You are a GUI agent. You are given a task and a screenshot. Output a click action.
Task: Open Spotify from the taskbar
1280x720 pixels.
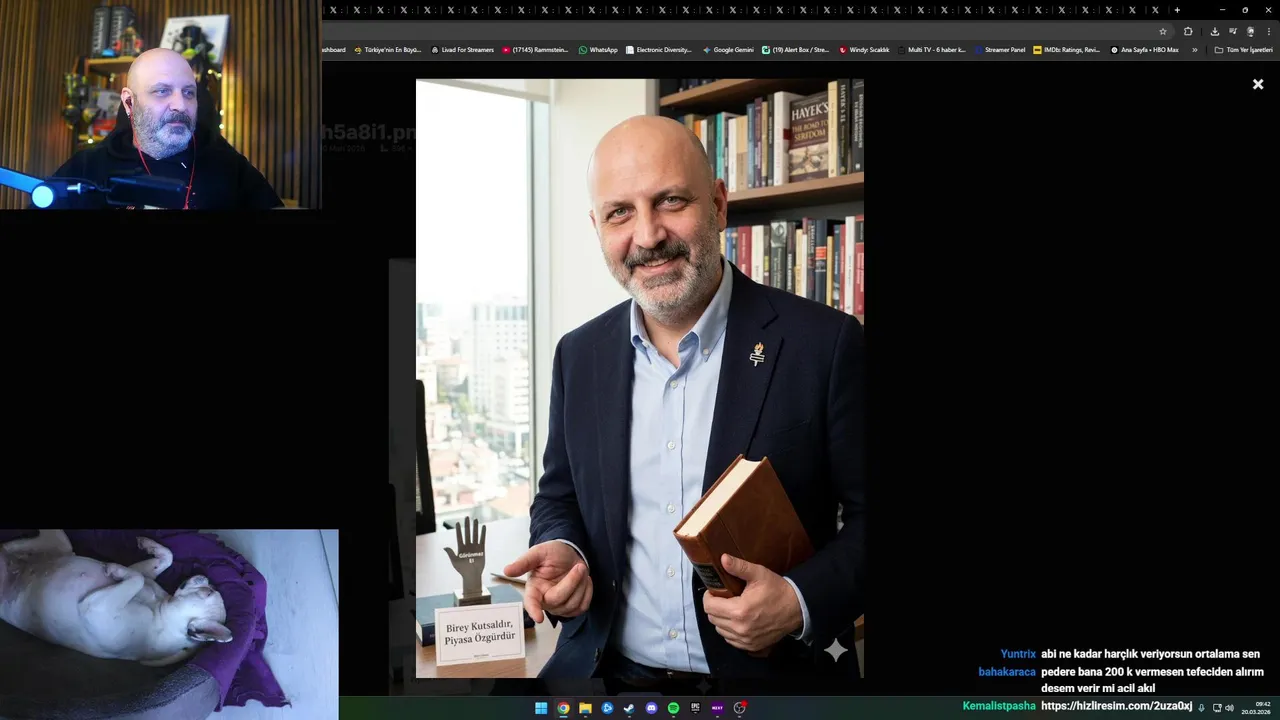pos(673,708)
